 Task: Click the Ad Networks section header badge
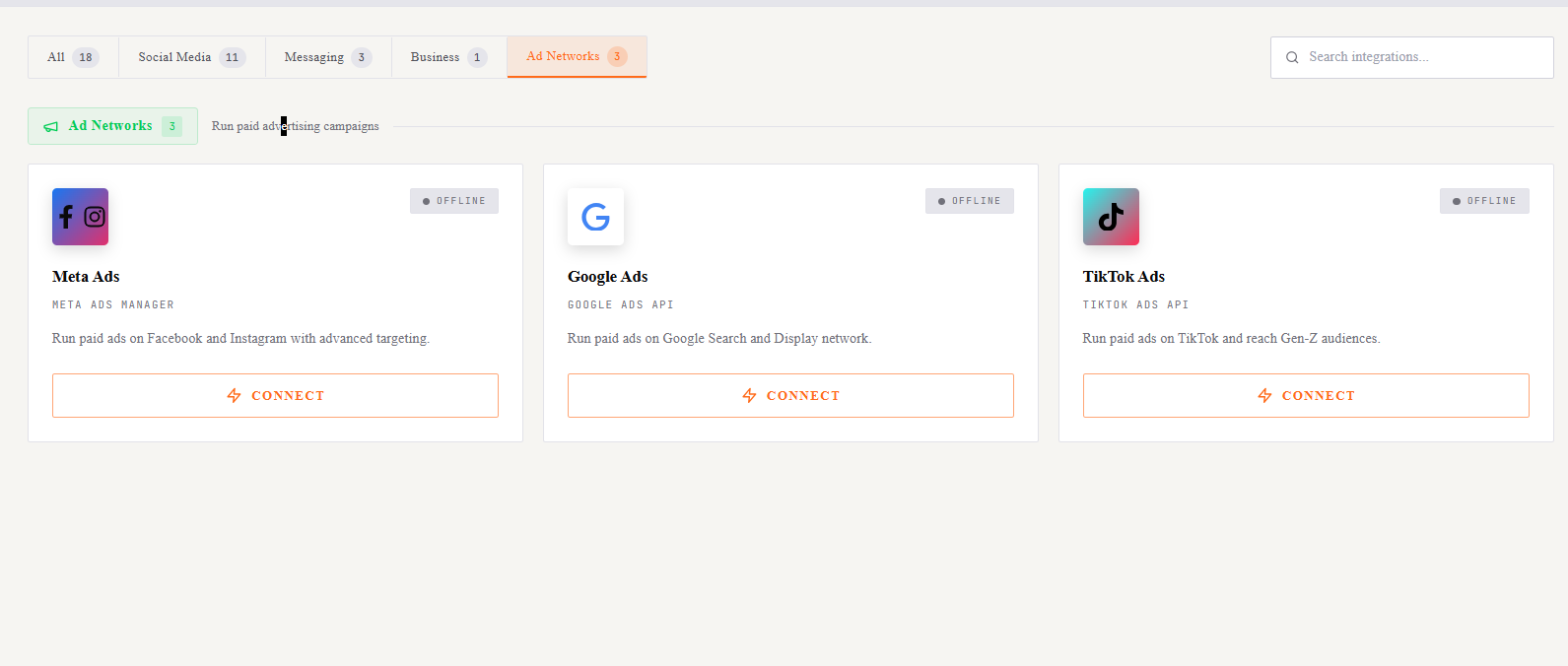[x=112, y=126]
